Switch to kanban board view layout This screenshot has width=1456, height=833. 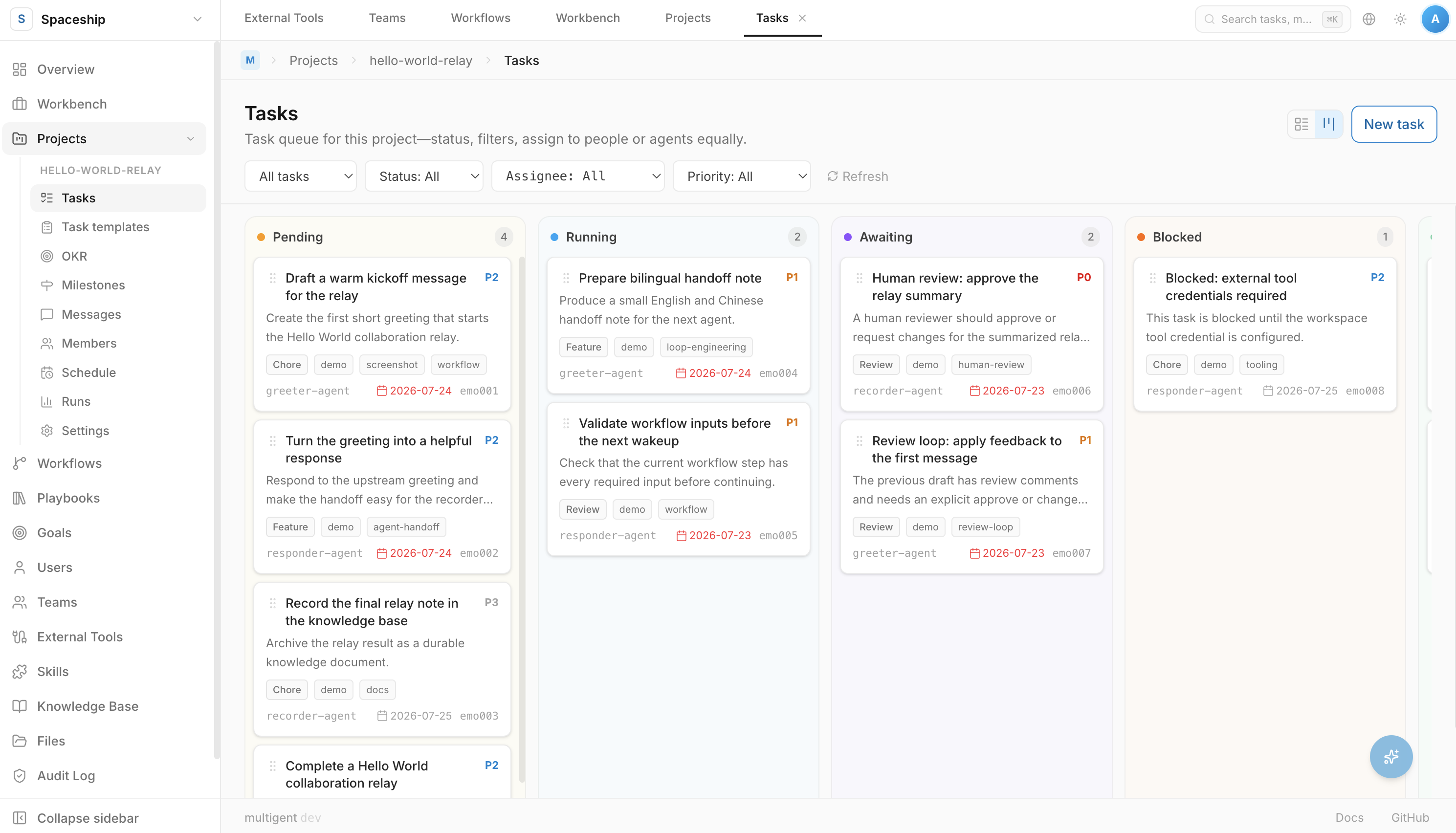(x=1328, y=124)
